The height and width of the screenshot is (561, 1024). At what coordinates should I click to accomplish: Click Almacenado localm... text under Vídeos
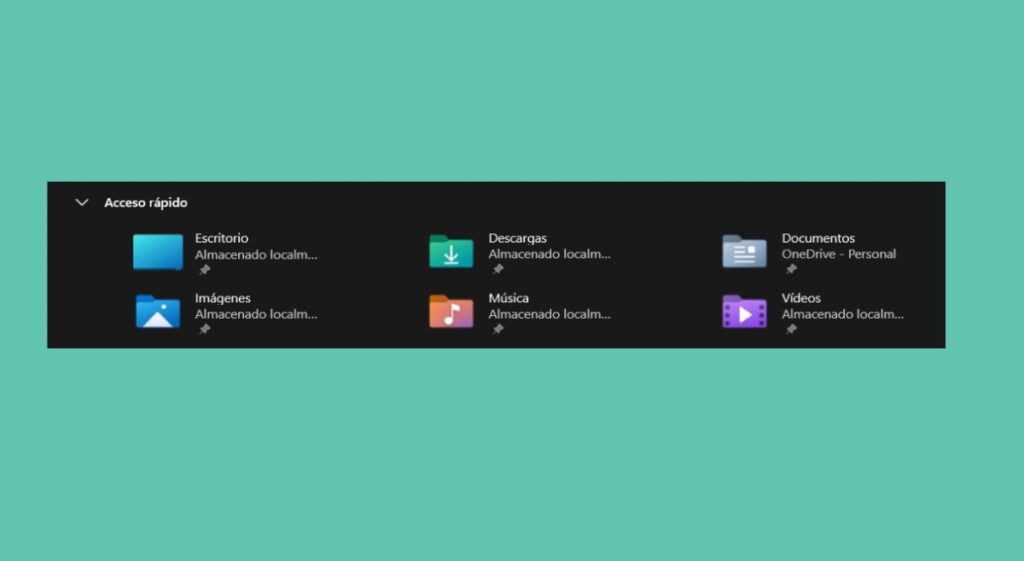click(843, 314)
